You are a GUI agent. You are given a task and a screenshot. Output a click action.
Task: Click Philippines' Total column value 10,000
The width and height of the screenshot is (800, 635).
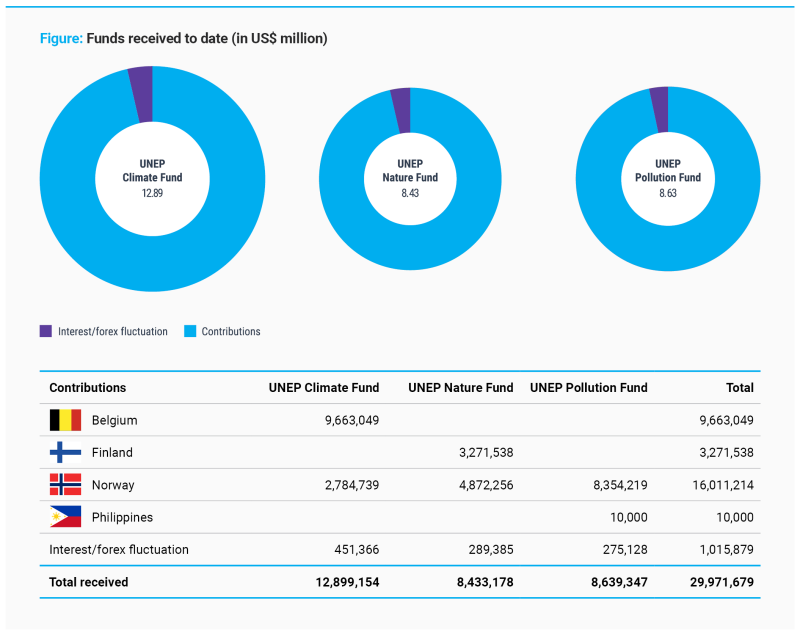point(735,517)
